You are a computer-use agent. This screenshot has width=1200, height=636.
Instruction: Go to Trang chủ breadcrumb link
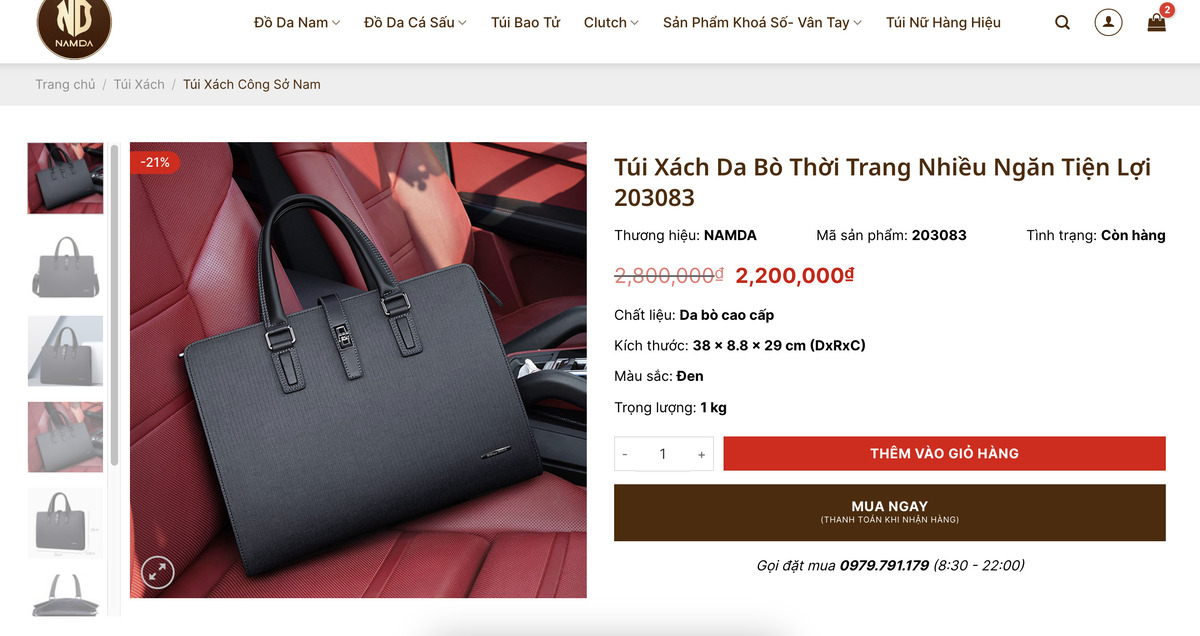click(x=65, y=84)
